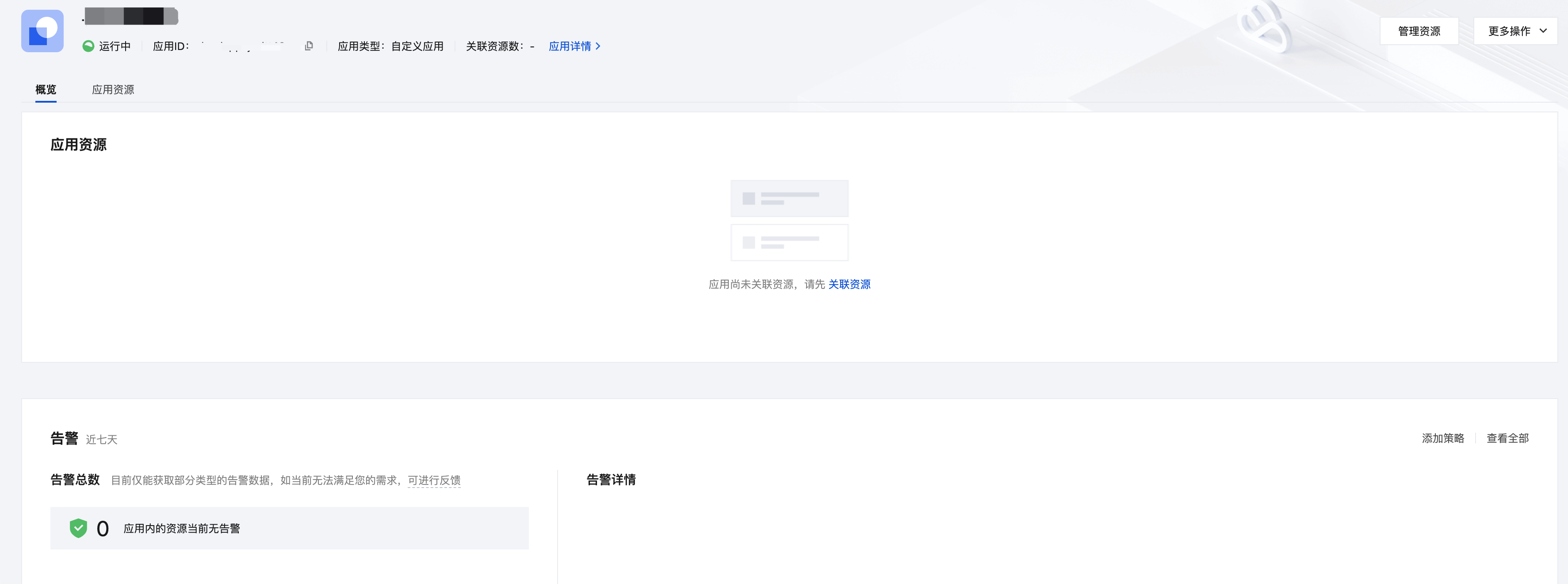Click the redacted application name
Image resolution: width=1568 pixels, height=584 pixels.
[x=131, y=16]
